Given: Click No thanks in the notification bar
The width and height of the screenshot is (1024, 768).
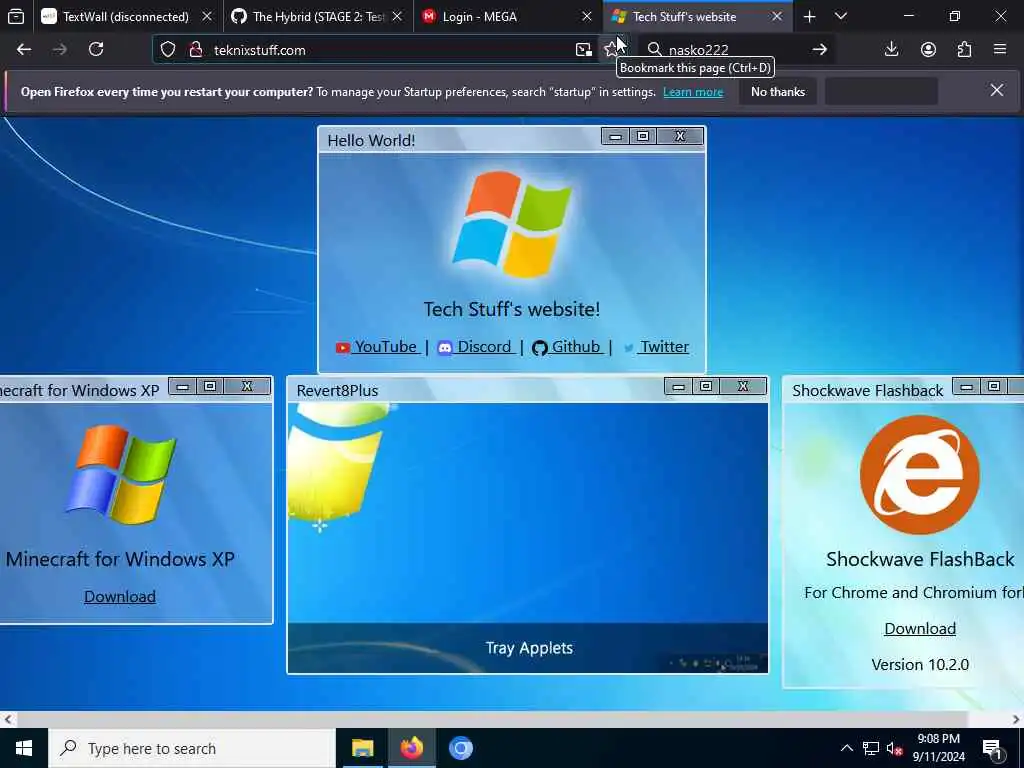Looking at the screenshot, I should (778, 92).
